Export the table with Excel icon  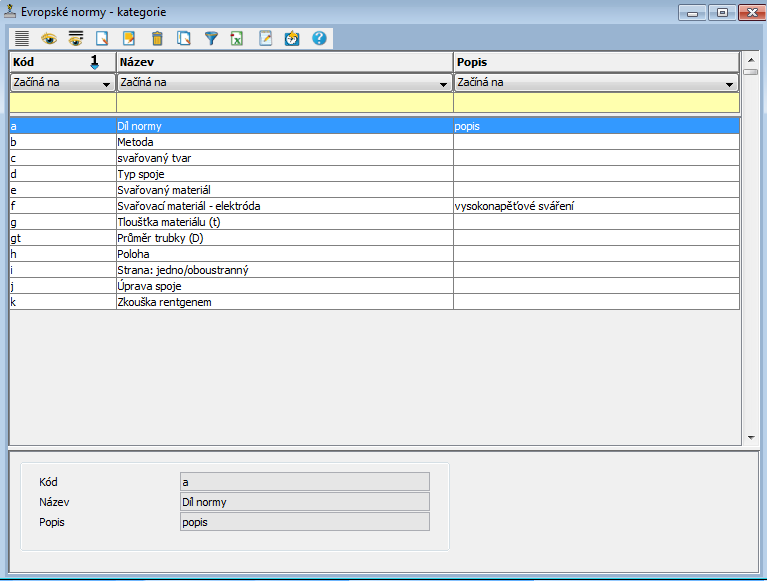tap(238, 39)
